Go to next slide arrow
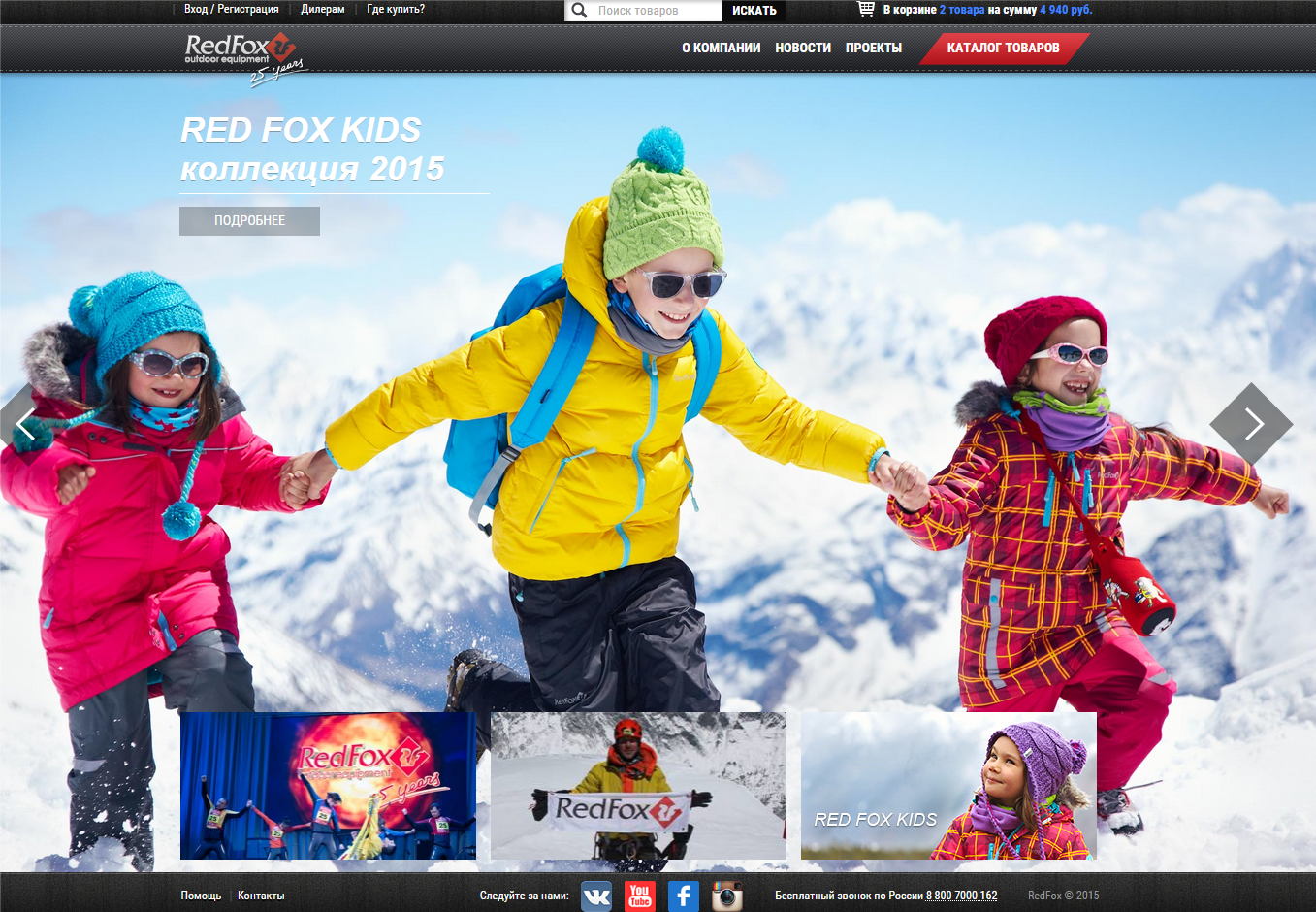Viewport: 1316px width, 912px height. click(x=1252, y=424)
